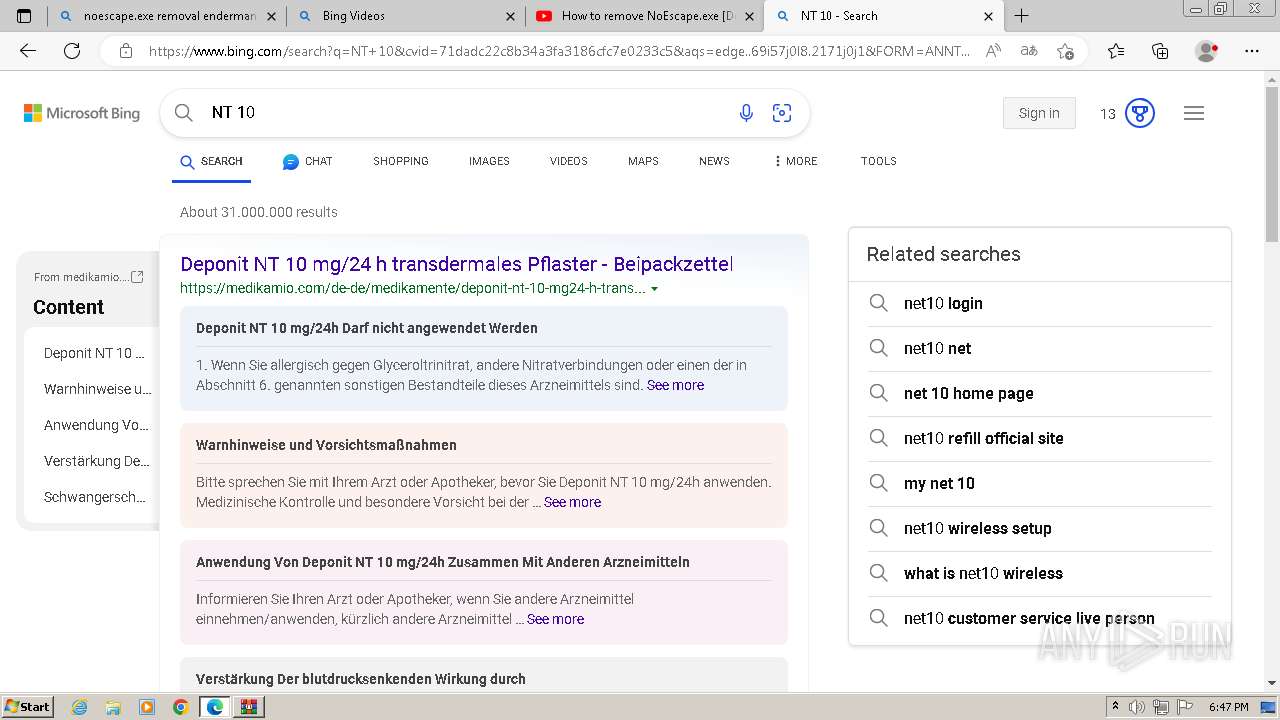Open the Collections icon

click(x=1160, y=51)
